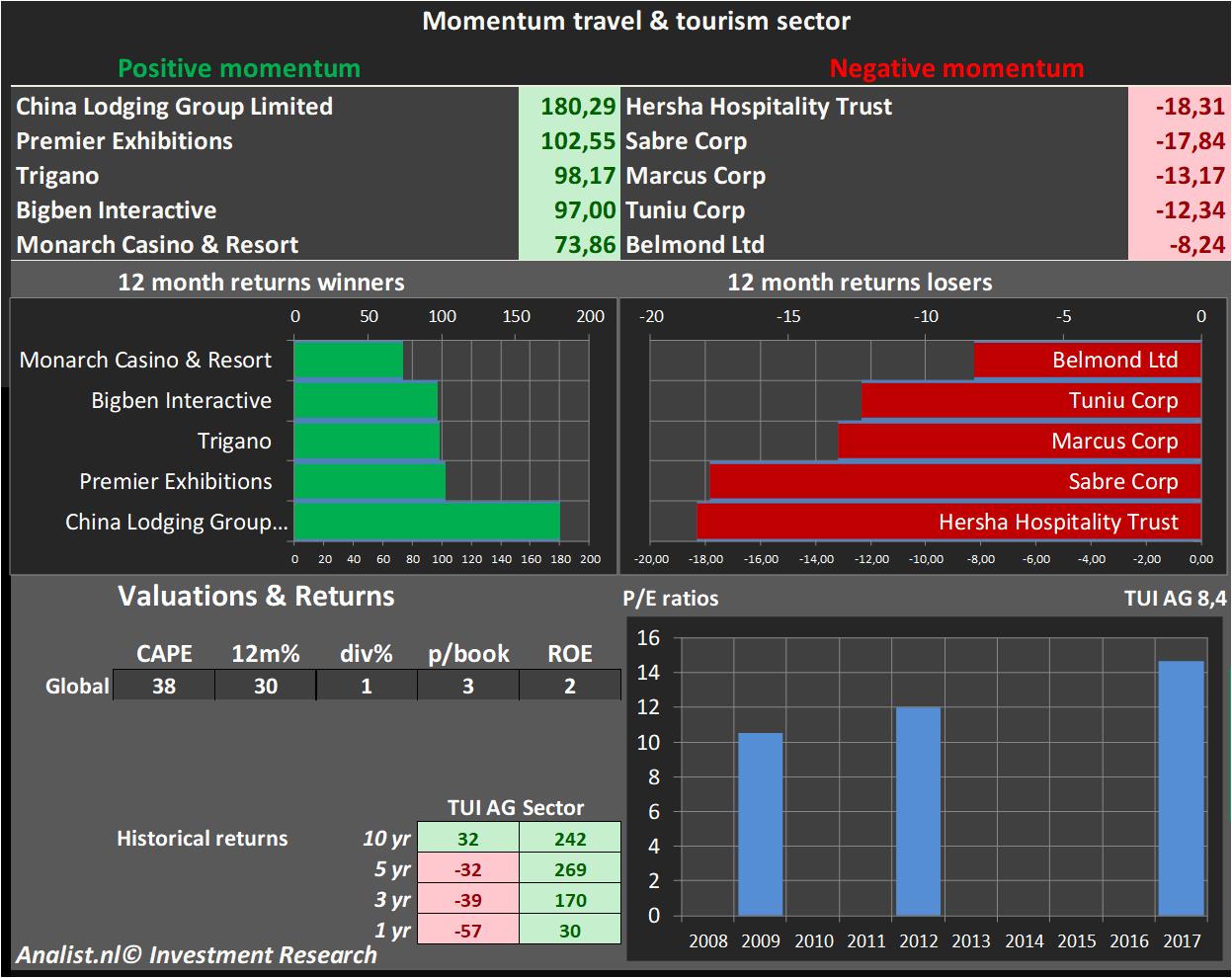Click the TUI AG 8,4 label
This screenshot has width=1232, height=978.
pos(1176,598)
